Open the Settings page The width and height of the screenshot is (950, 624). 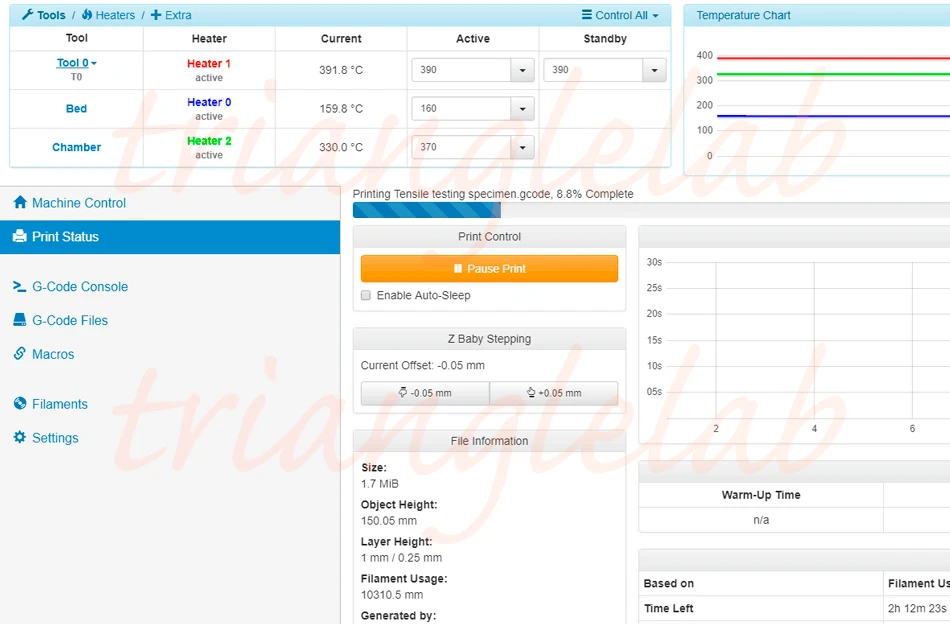(x=55, y=438)
